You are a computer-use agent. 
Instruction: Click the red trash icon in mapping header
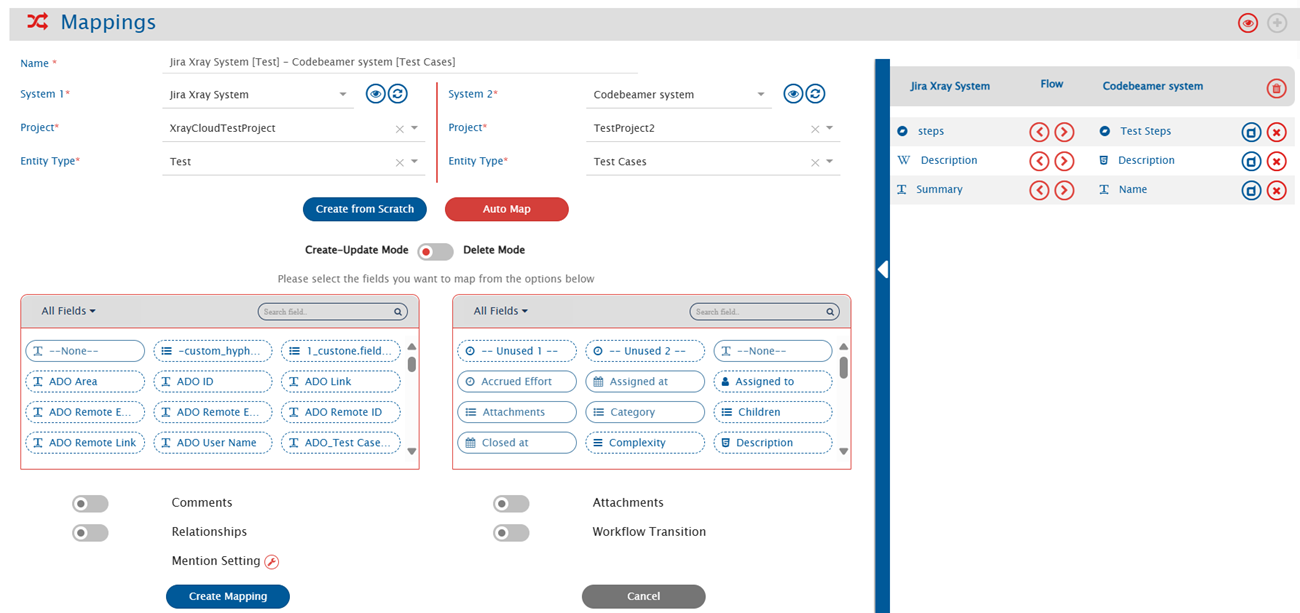pyautogui.click(x=1276, y=89)
